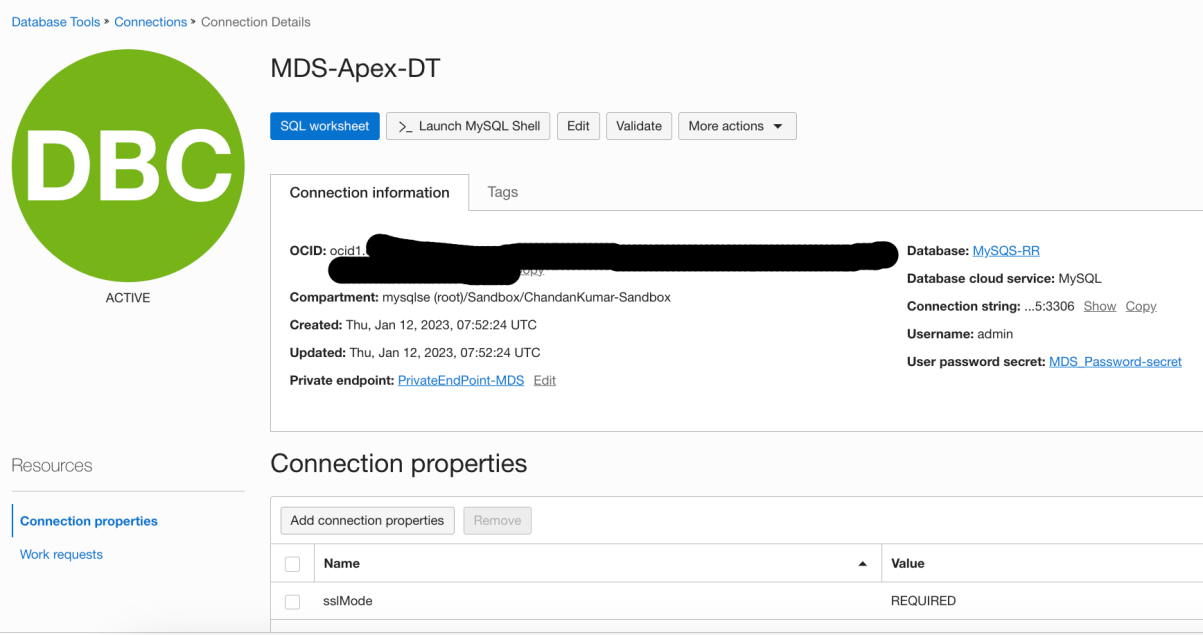Toggle the select-all checkbox in table header
This screenshot has height=635, width=1203.
point(292,564)
